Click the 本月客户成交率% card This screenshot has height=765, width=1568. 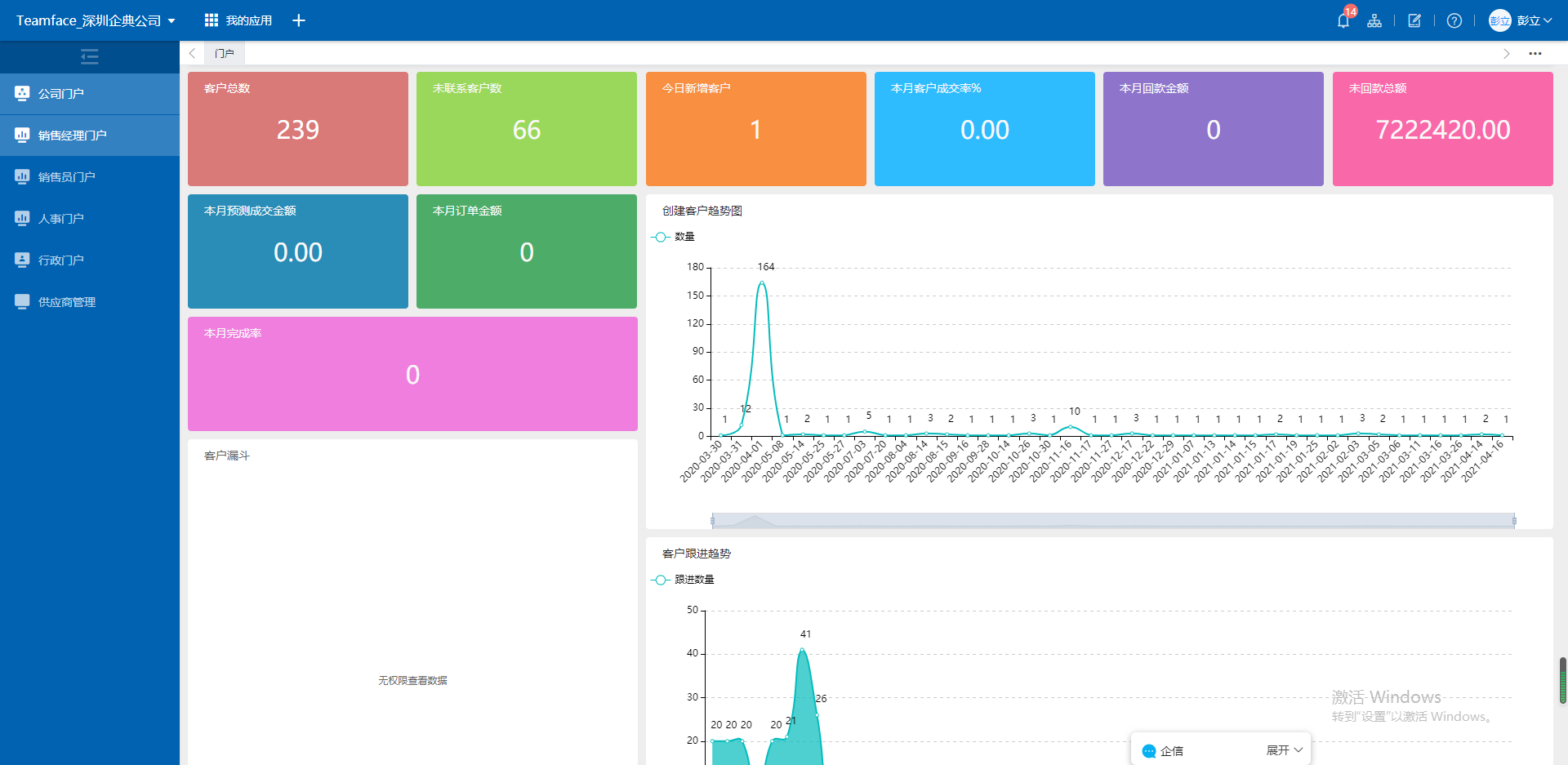pos(985,129)
